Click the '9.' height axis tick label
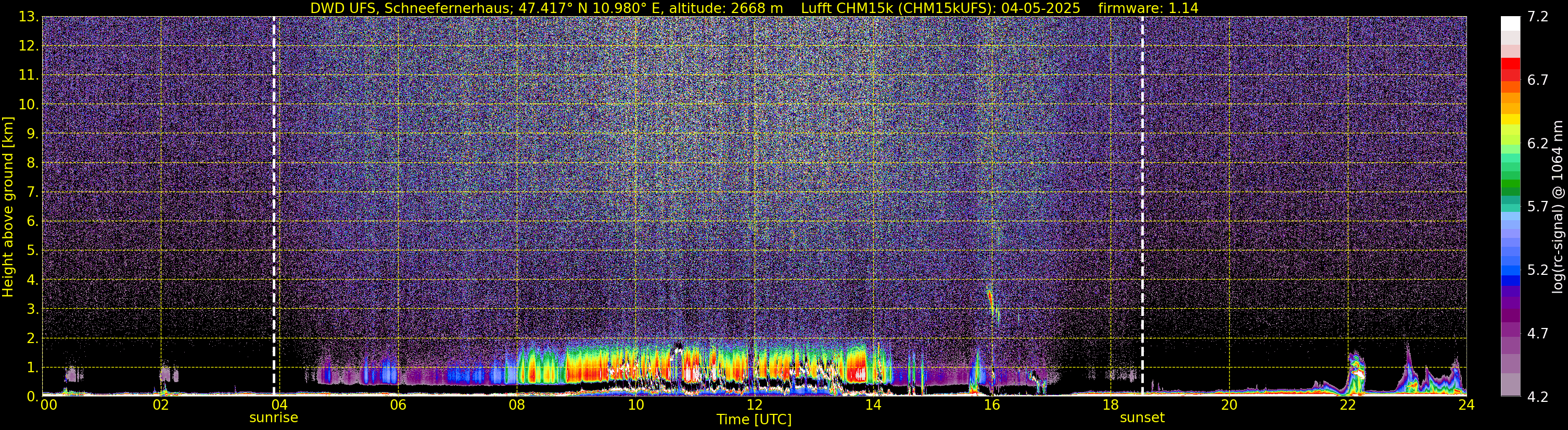 coord(32,134)
